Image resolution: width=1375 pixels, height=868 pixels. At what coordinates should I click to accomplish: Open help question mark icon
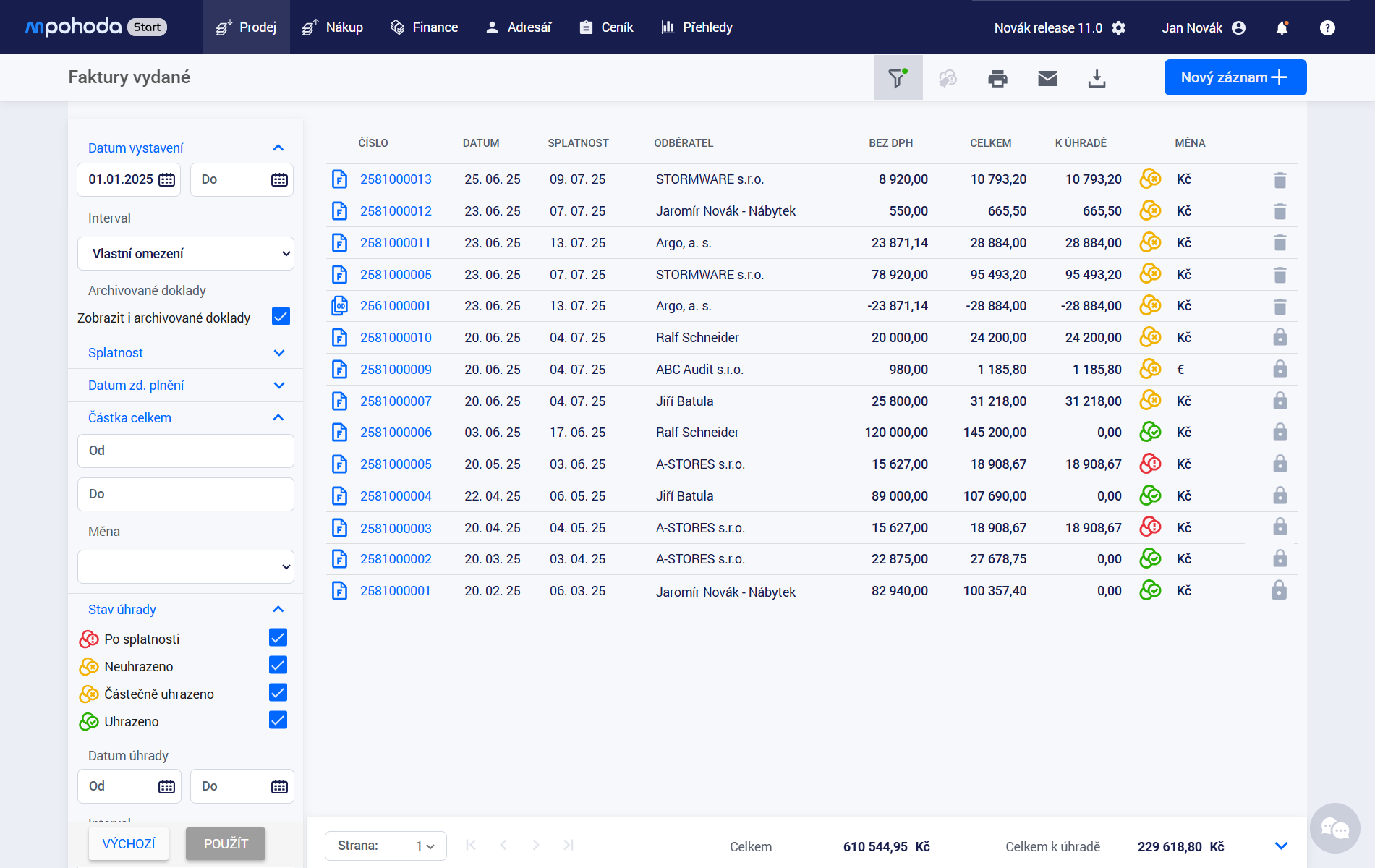tap(1327, 27)
